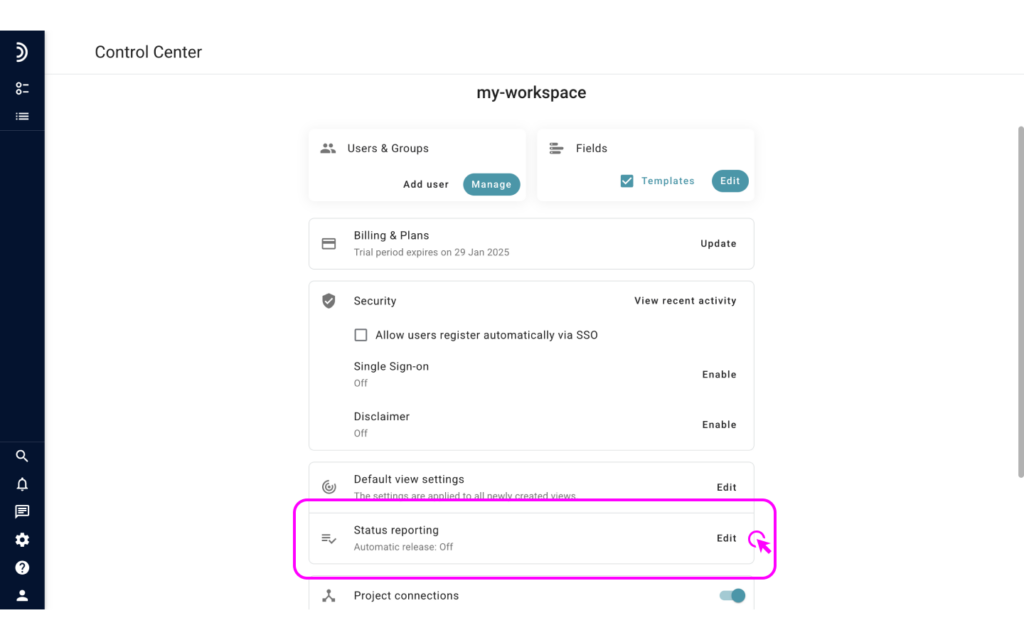Open notifications via the bell icon

(x=22, y=484)
